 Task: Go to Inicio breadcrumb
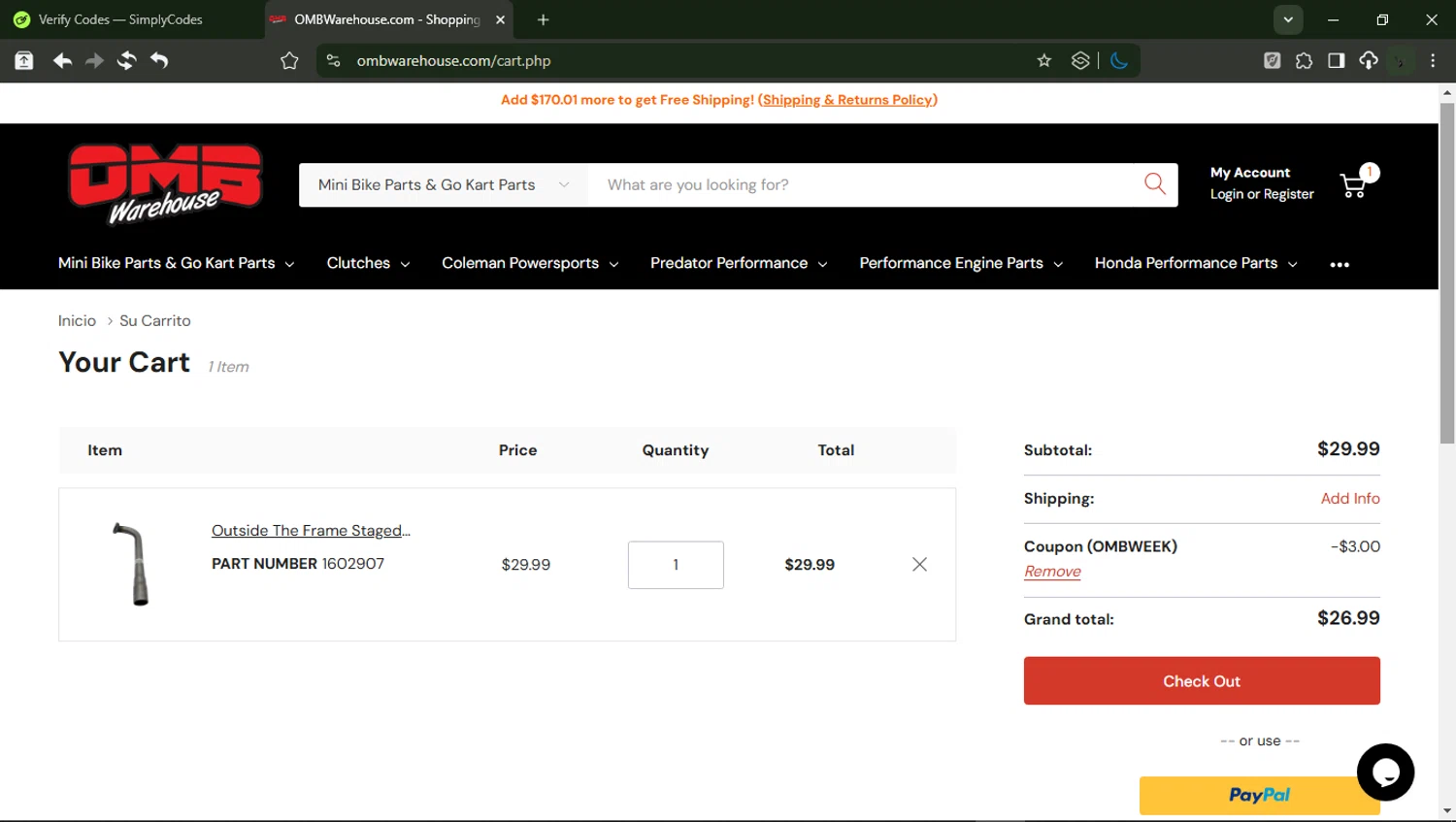[77, 320]
